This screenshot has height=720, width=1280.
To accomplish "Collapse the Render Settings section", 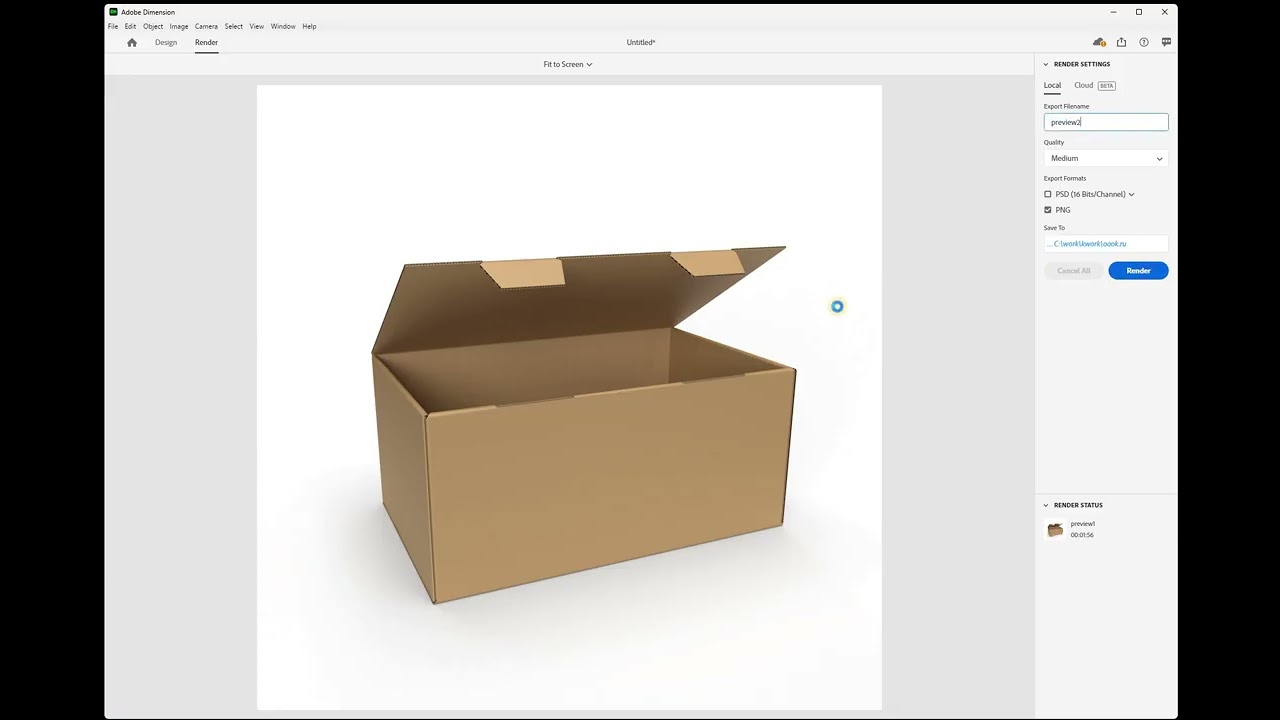I will 1046,64.
